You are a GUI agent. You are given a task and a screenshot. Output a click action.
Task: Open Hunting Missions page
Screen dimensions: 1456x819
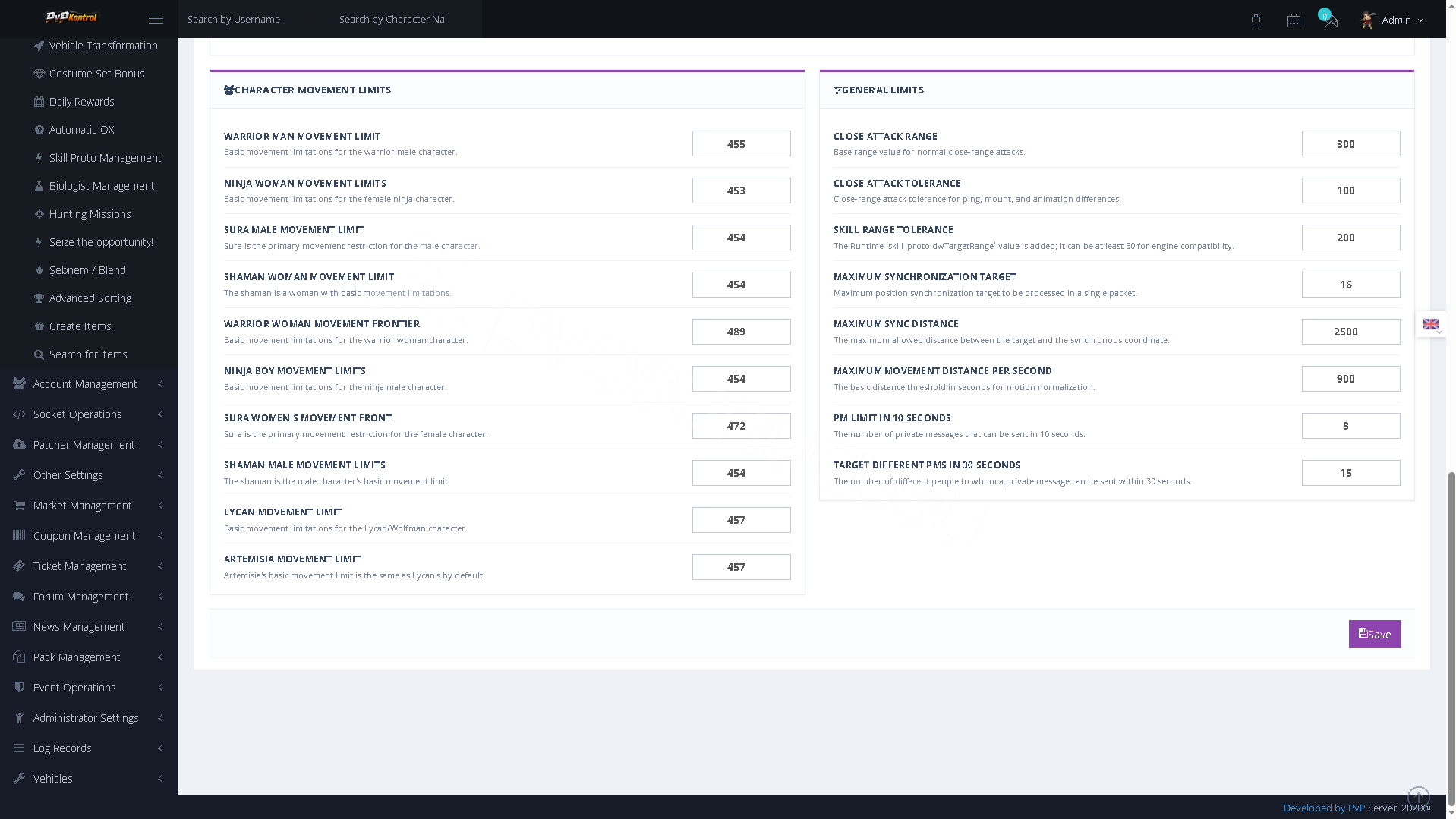[x=90, y=214]
